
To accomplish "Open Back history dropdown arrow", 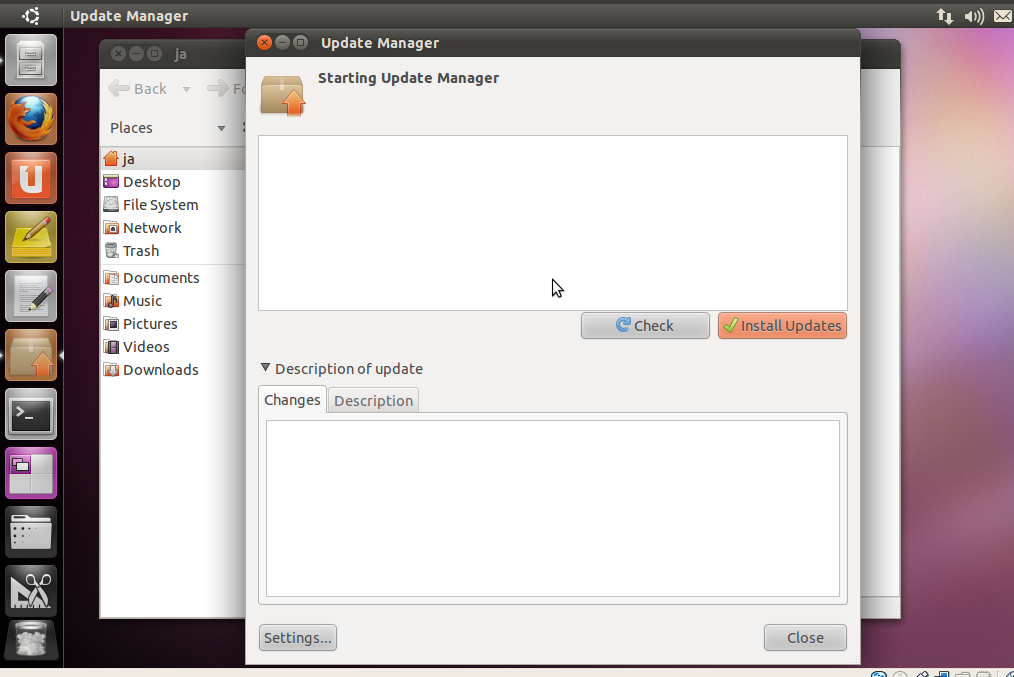I will pyautogui.click(x=186, y=89).
